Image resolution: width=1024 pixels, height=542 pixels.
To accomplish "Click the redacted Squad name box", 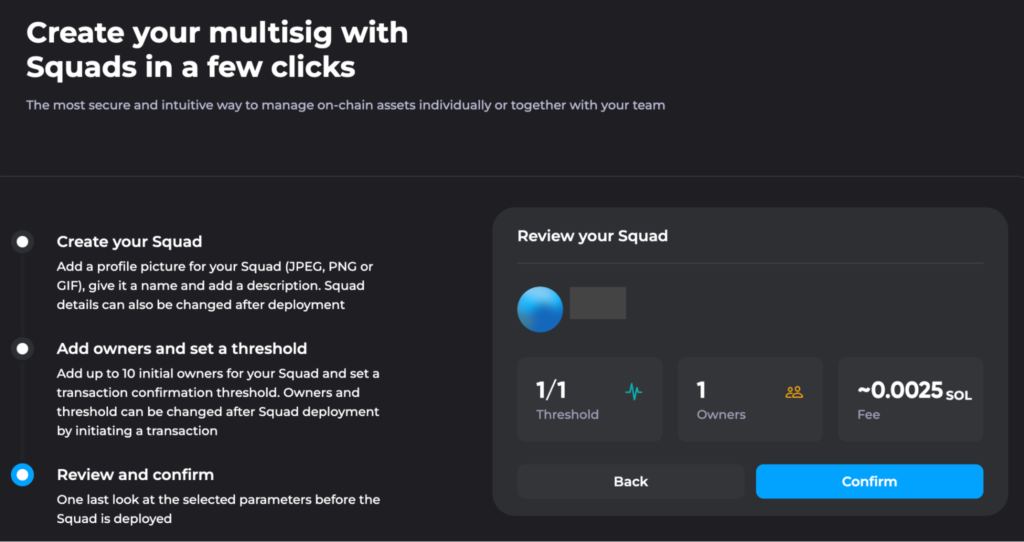I will coord(598,303).
